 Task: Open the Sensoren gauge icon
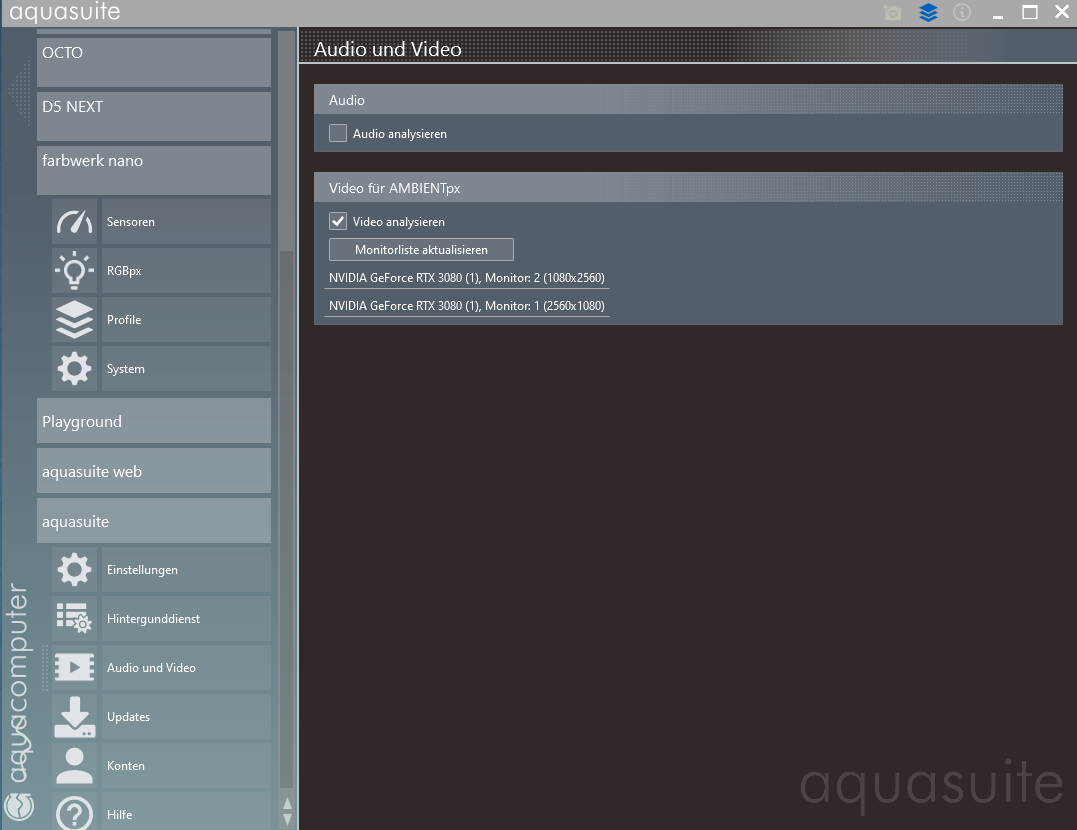74,222
